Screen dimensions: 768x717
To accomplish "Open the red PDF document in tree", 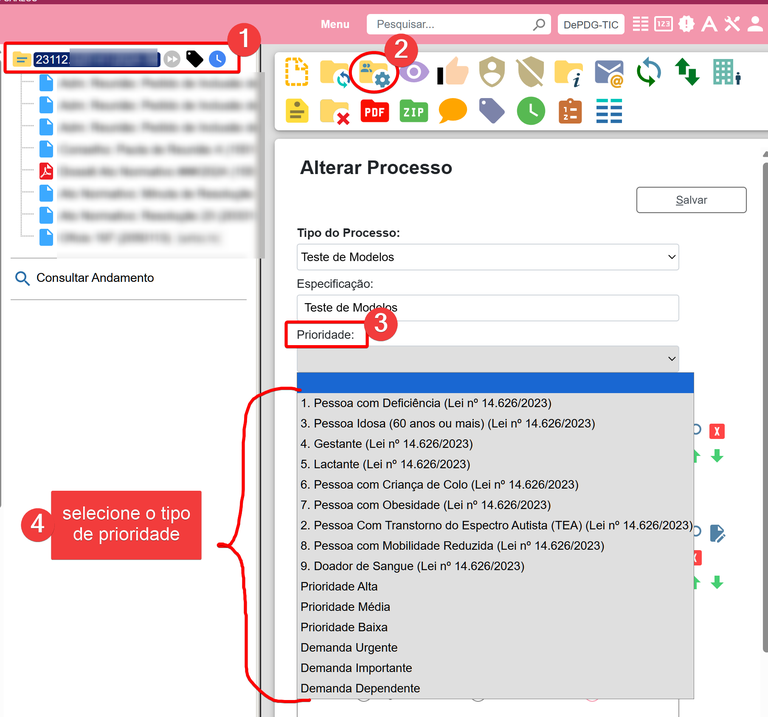I will (46, 171).
